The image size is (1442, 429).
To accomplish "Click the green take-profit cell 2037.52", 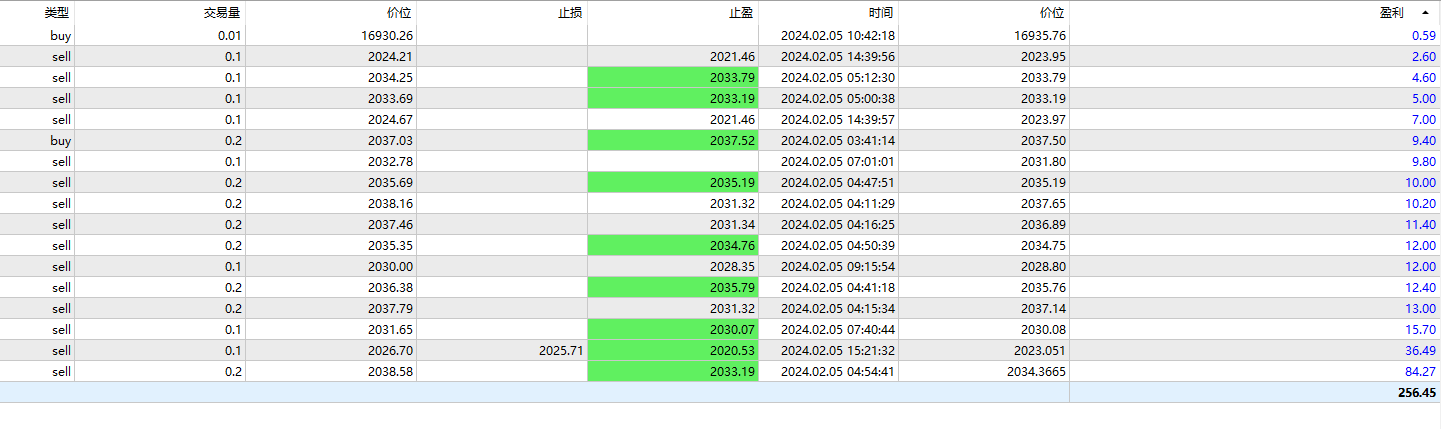I will pos(673,140).
